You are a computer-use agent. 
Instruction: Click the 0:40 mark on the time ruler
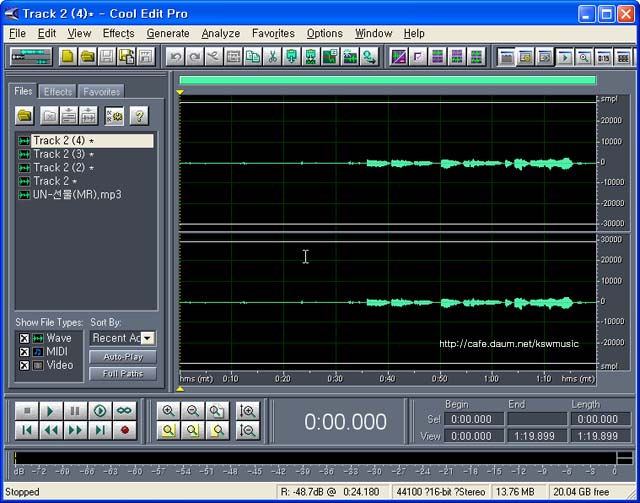[387, 379]
